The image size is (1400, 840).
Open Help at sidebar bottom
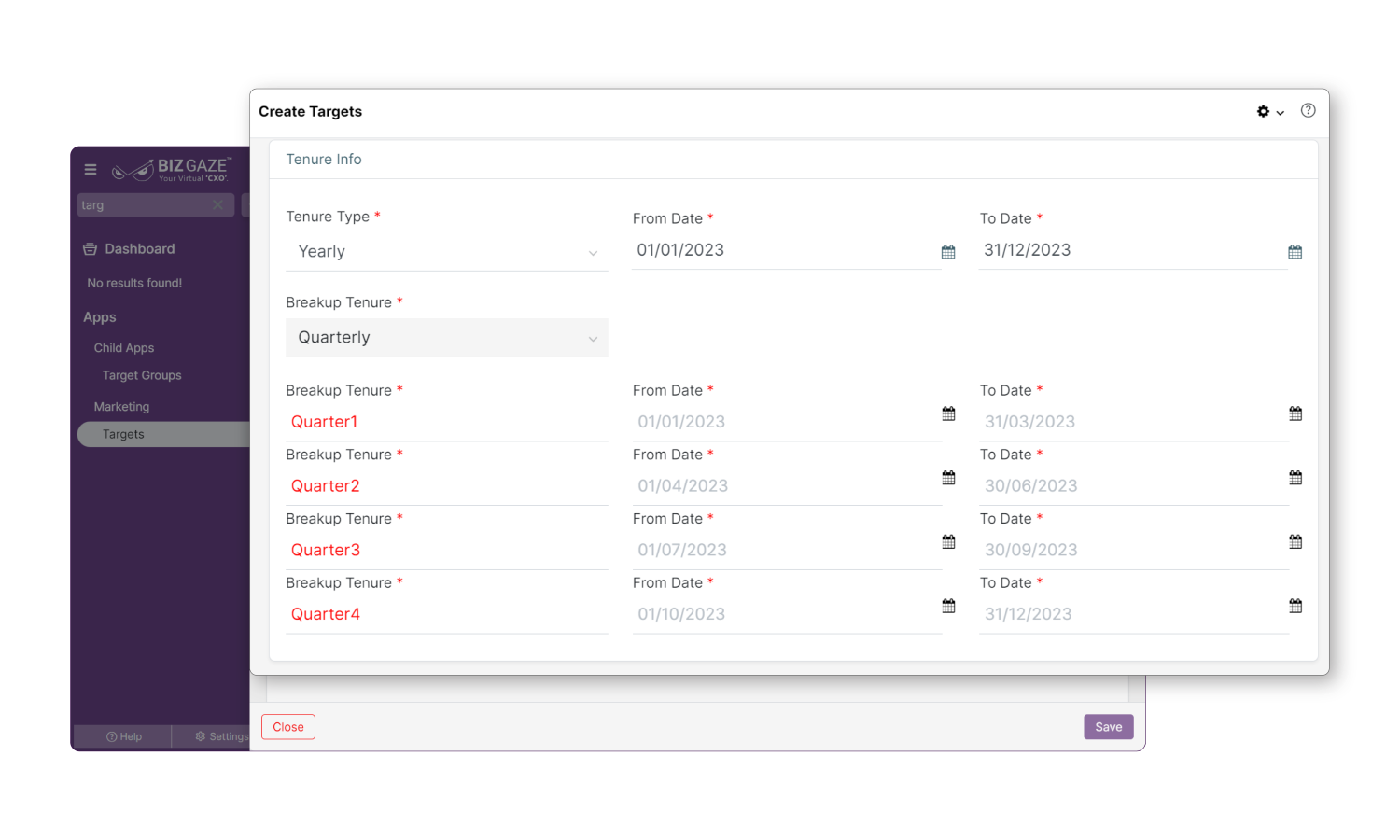click(x=123, y=736)
